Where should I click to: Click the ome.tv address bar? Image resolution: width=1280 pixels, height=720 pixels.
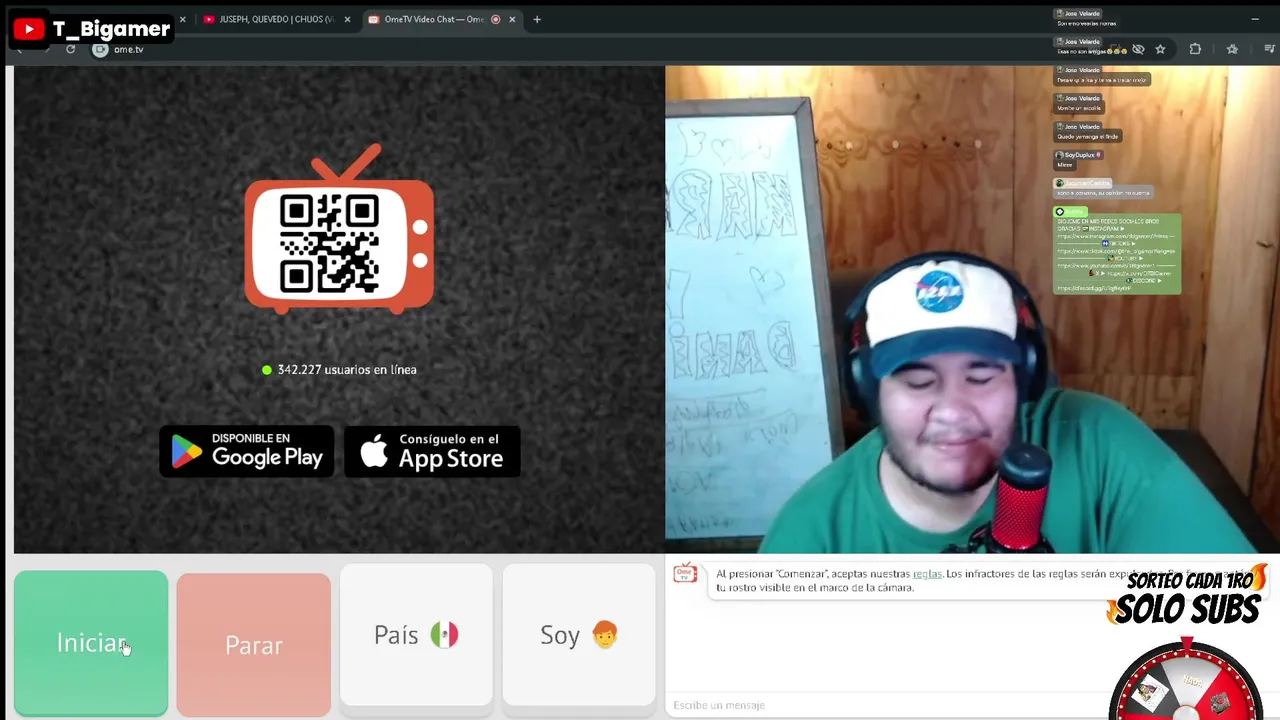[x=600, y=49]
